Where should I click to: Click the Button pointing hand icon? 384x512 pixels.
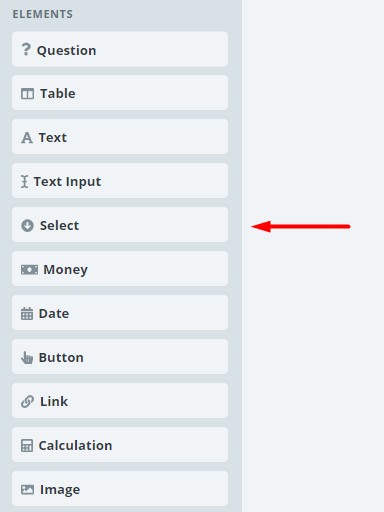[x=27, y=357]
